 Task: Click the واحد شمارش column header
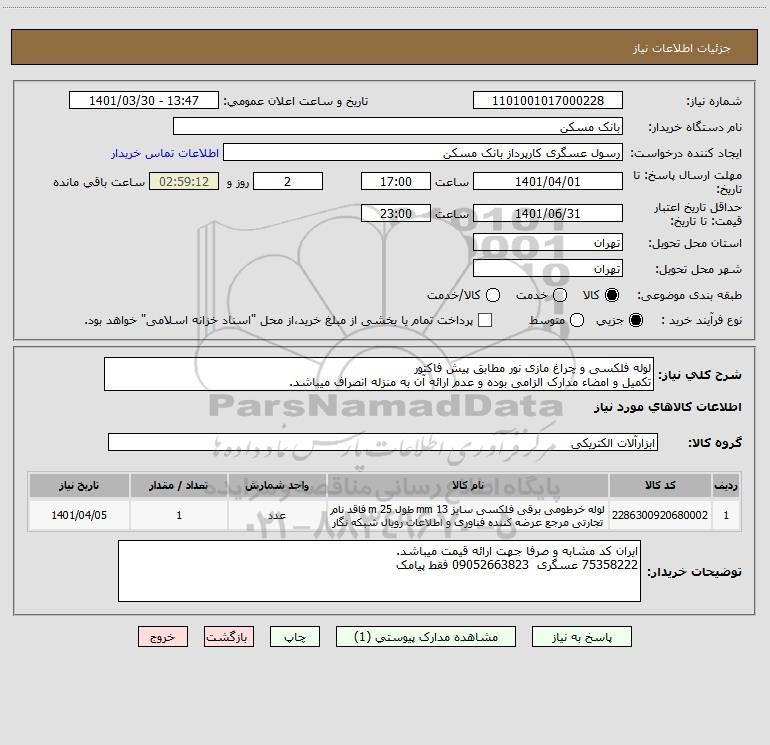(277, 485)
